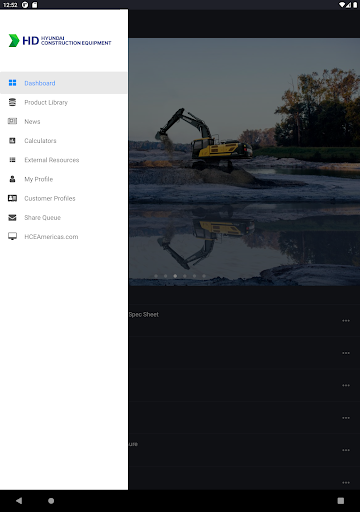Image resolution: width=360 pixels, height=512 pixels.
Task: Click the News newspaper icon
Action: [x=12, y=121]
